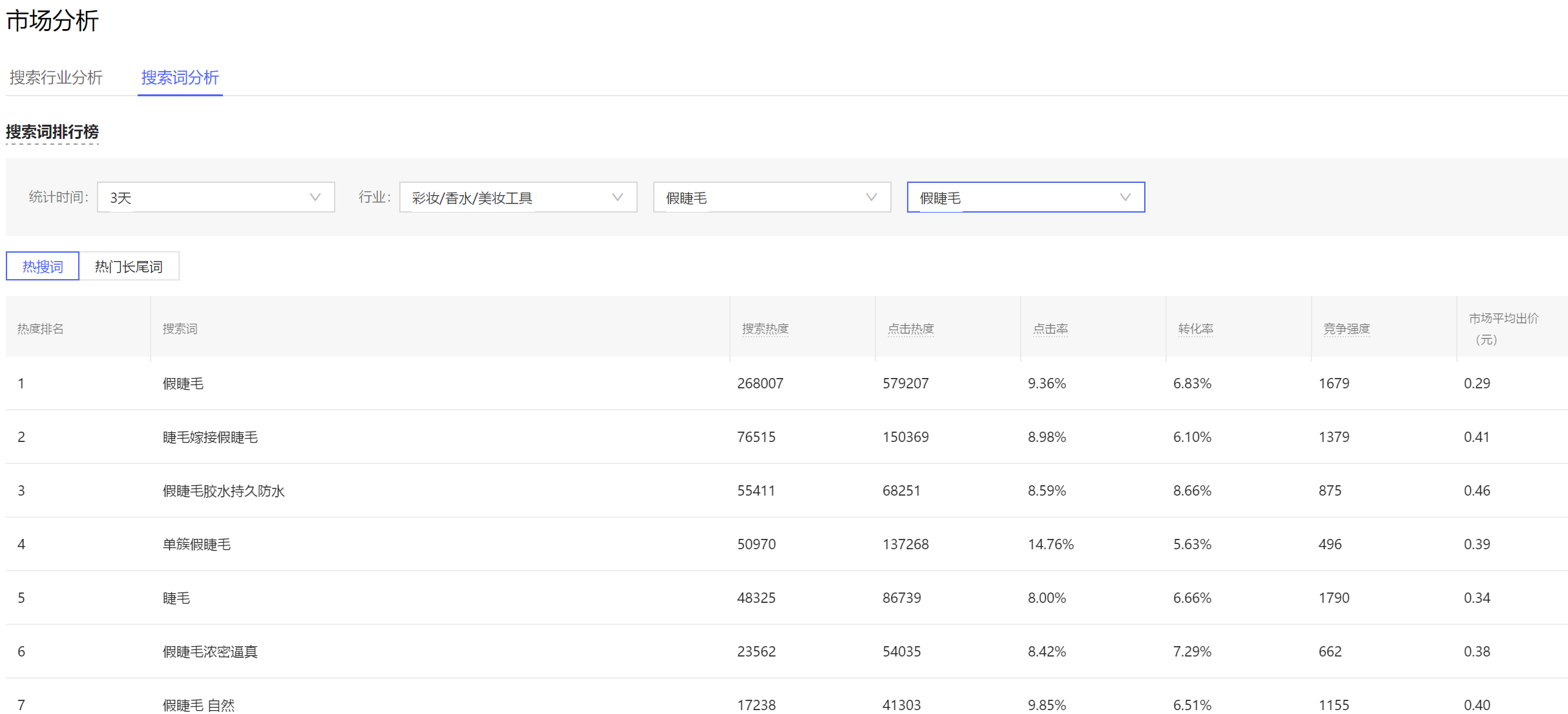This screenshot has height=714, width=1568.
Task: Click the 热度排名 column header
Action: pyautogui.click(x=40, y=329)
